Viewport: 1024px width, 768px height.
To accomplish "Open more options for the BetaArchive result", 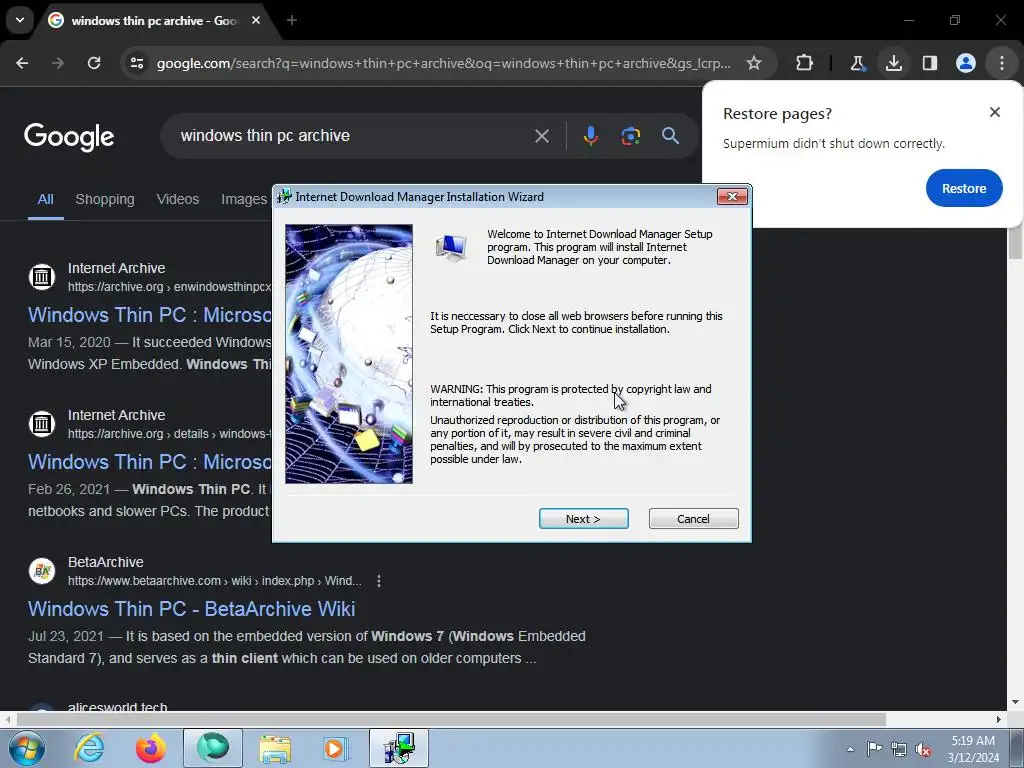I will click(379, 581).
